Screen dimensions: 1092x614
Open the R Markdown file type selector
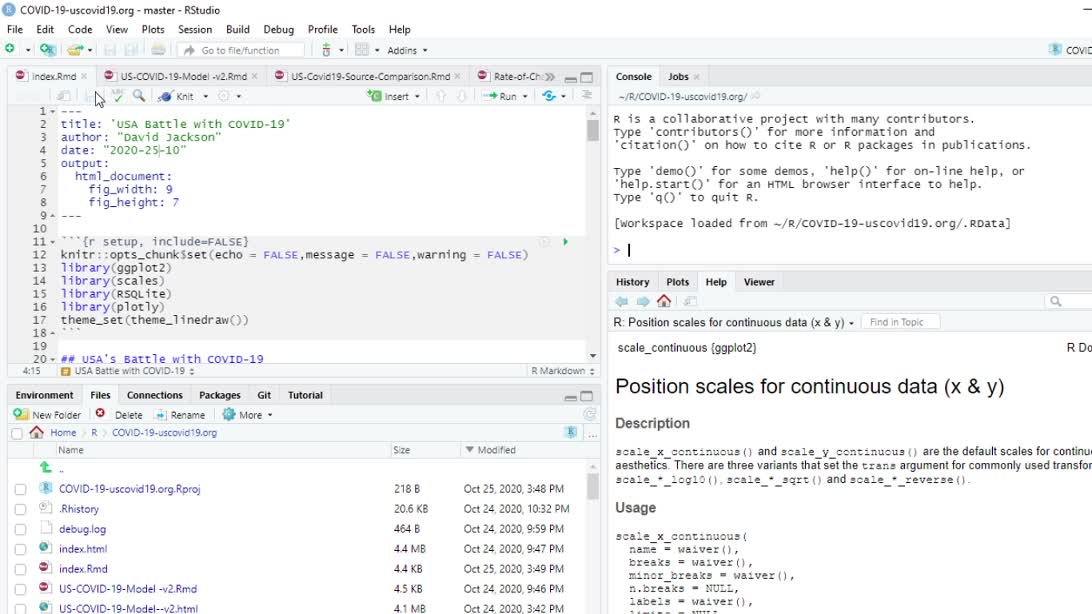point(563,371)
